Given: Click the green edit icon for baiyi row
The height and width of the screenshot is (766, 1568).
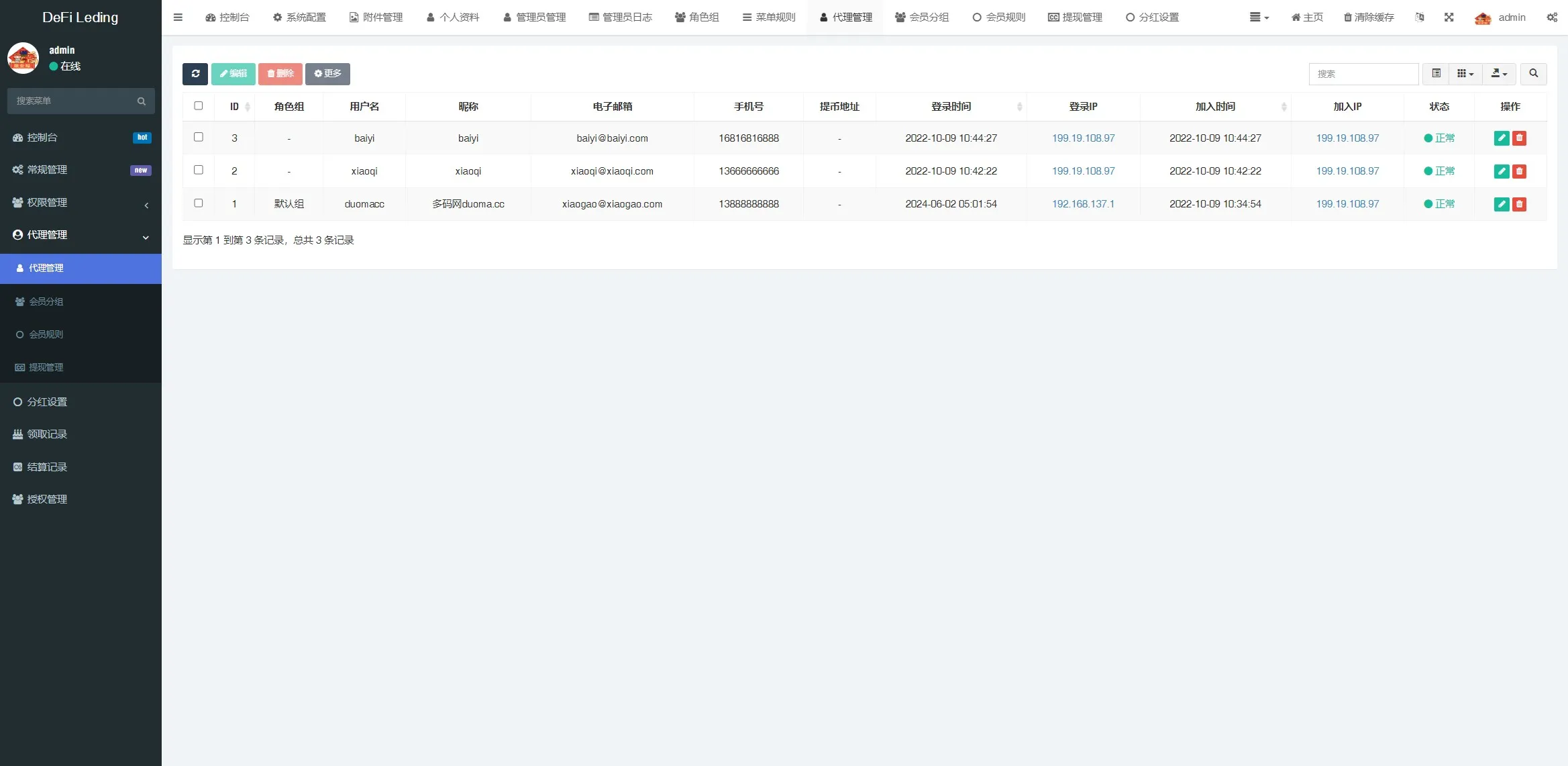Looking at the screenshot, I should pyautogui.click(x=1502, y=138).
